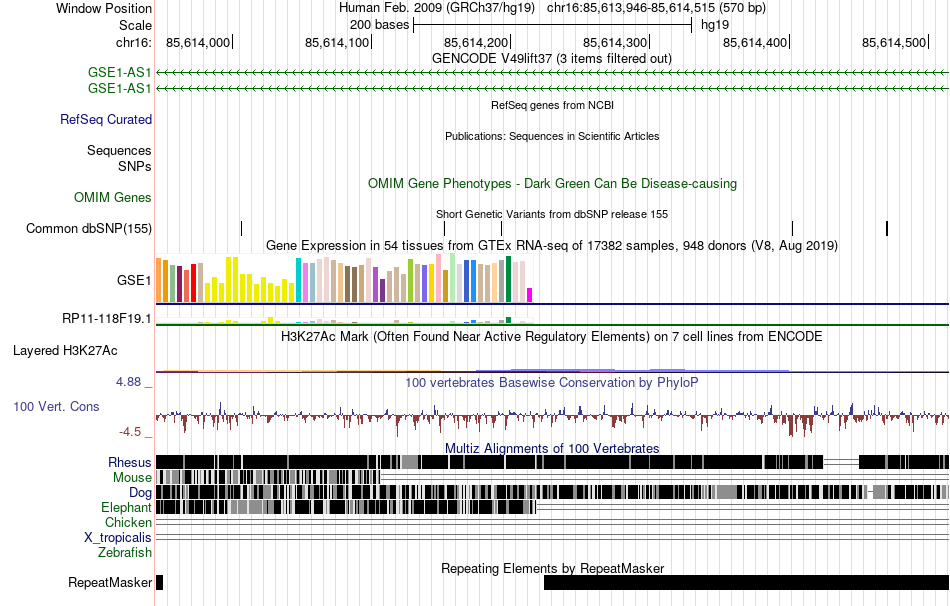Click the Window Position label
950x606 pixels.
[x=104, y=8]
